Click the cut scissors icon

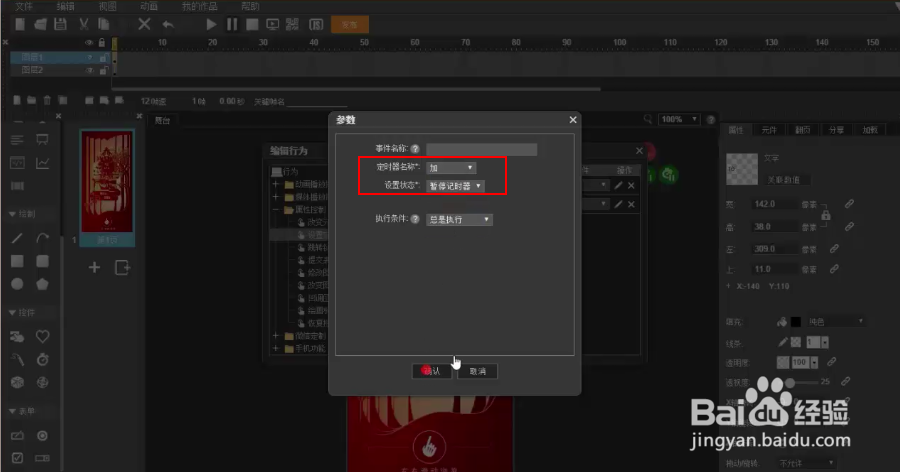click(x=84, y=24)
